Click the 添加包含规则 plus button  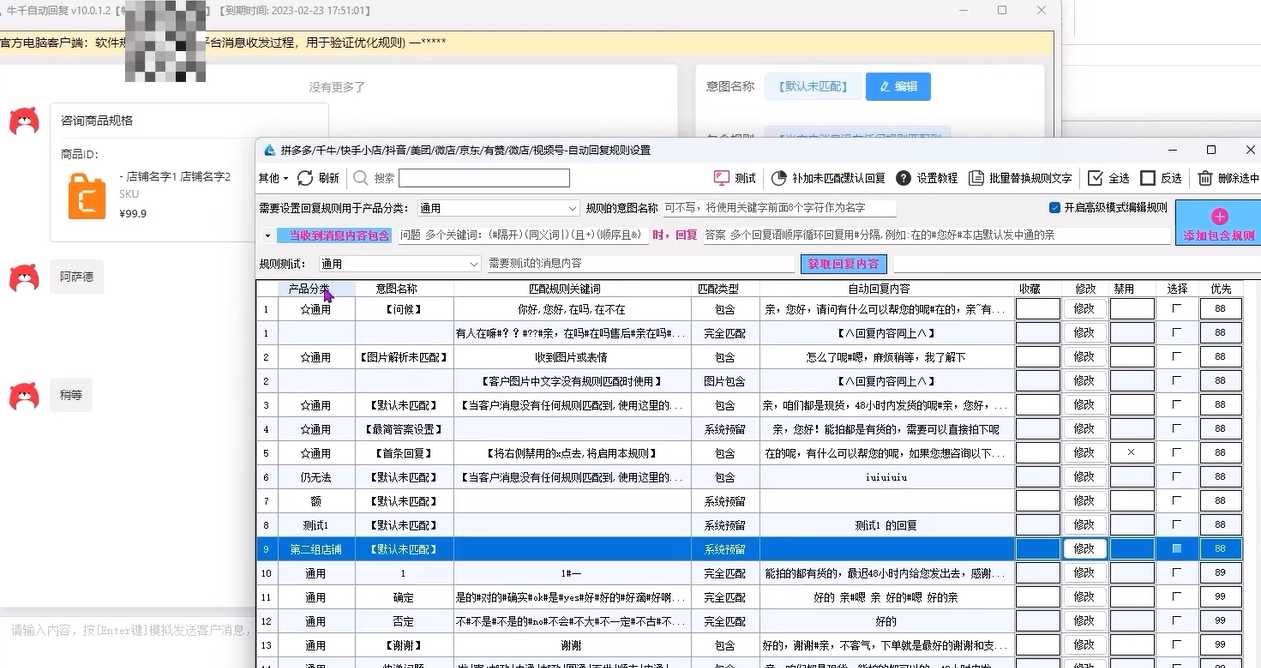pyautogui.click(x=1218, y=223)
